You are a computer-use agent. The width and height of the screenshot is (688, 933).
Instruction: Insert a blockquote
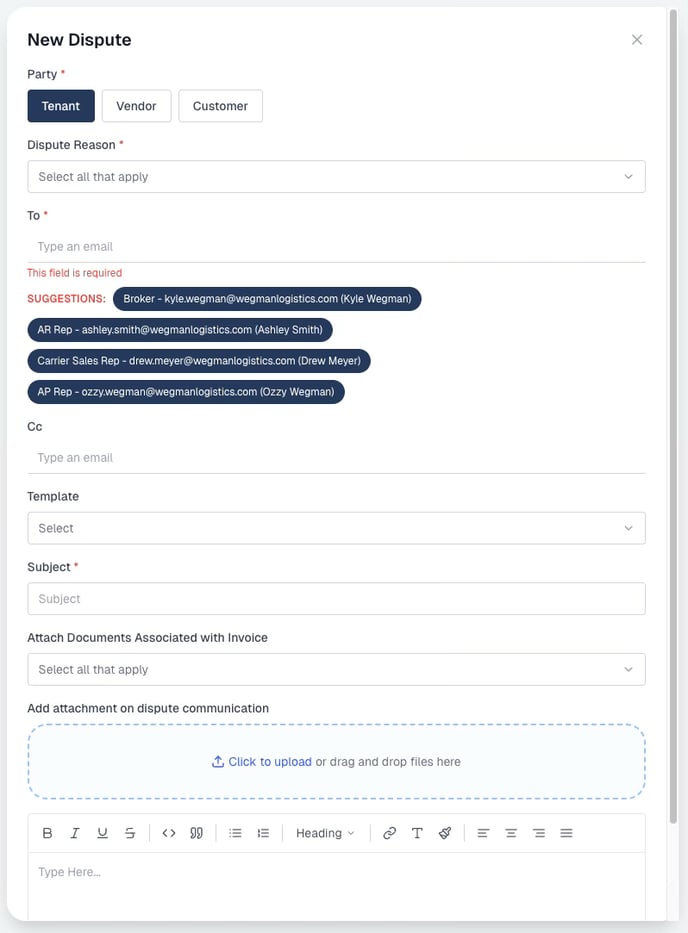(x=197, y=833)
